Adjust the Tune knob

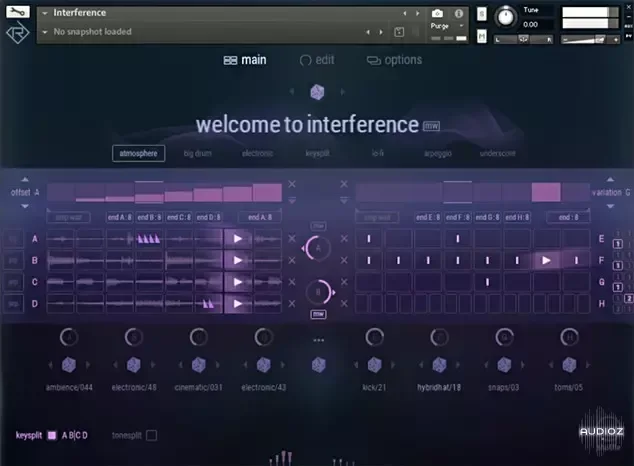point(505,17)
